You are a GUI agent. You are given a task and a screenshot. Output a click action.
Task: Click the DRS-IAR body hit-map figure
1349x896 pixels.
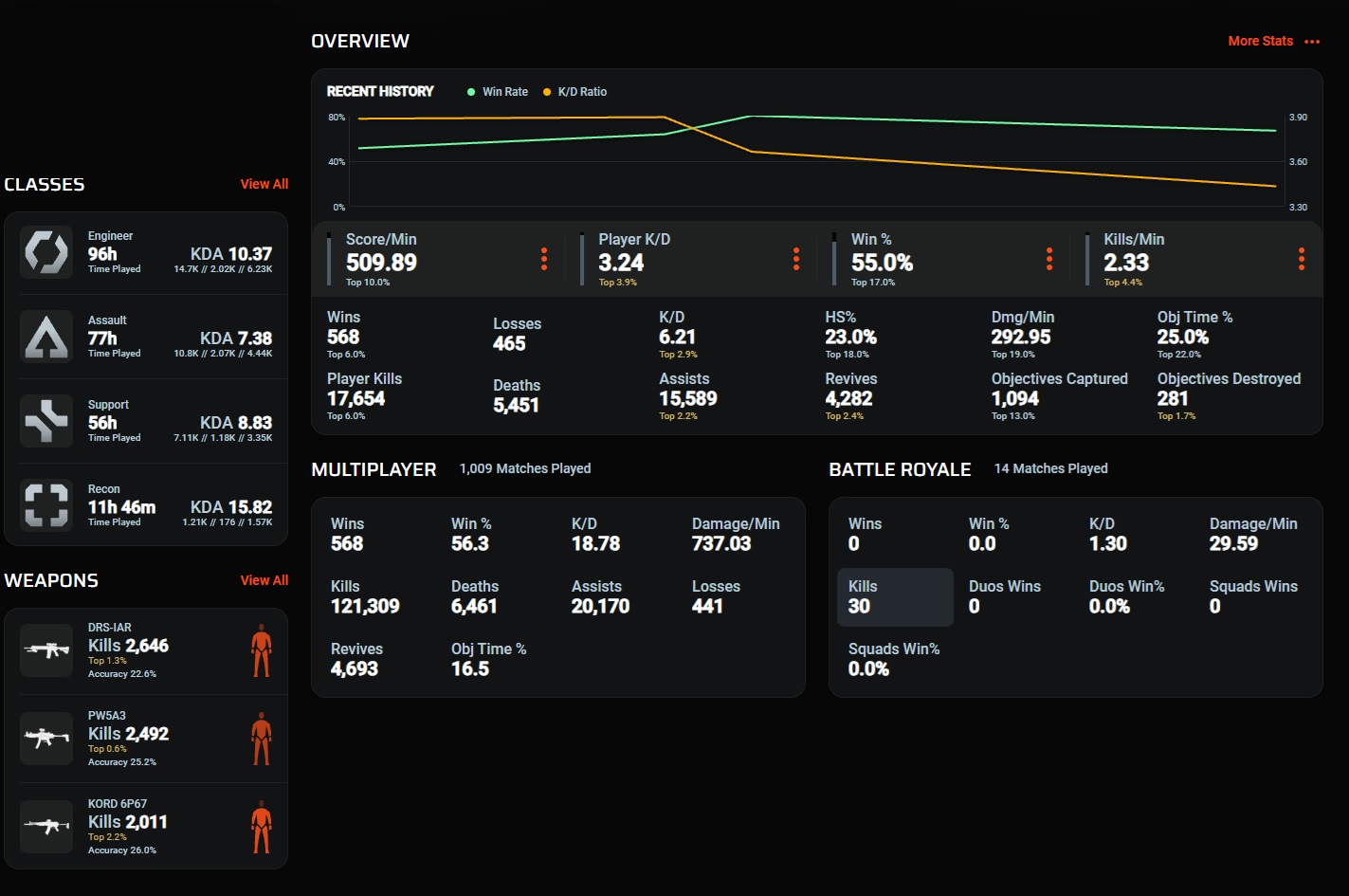pyautogui.click(x=261, y=650)
